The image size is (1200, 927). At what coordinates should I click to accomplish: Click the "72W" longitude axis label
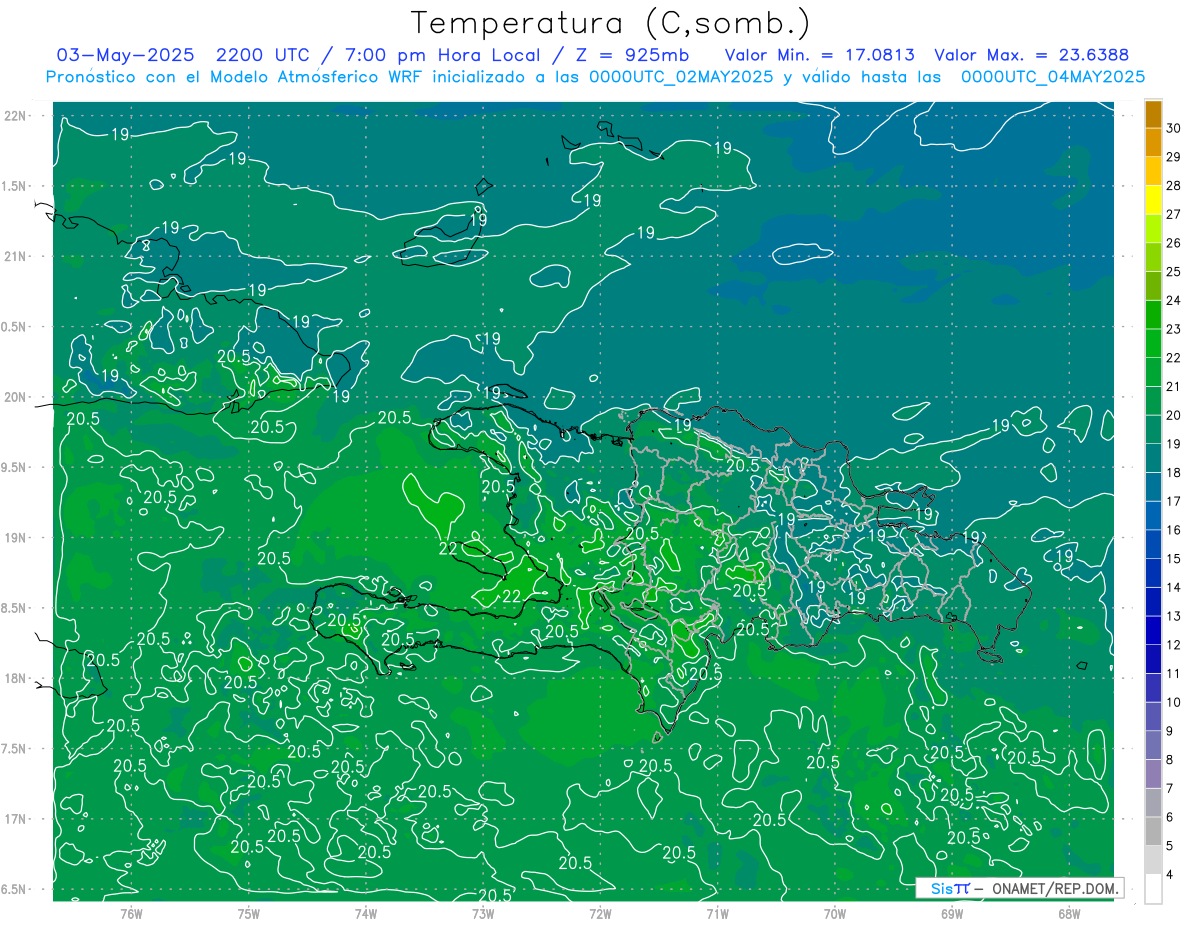[600, 914]
